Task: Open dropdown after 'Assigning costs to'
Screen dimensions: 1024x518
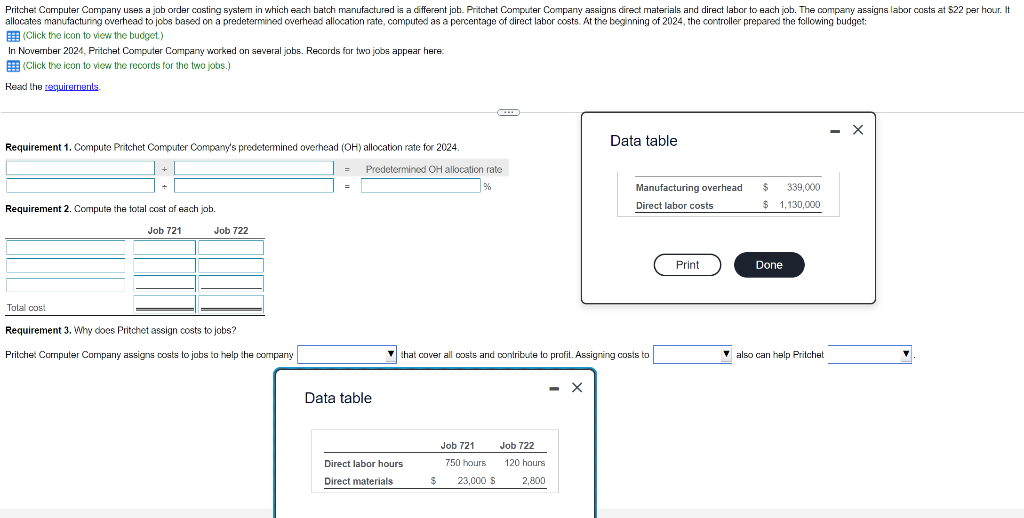Action: [692, 355]
